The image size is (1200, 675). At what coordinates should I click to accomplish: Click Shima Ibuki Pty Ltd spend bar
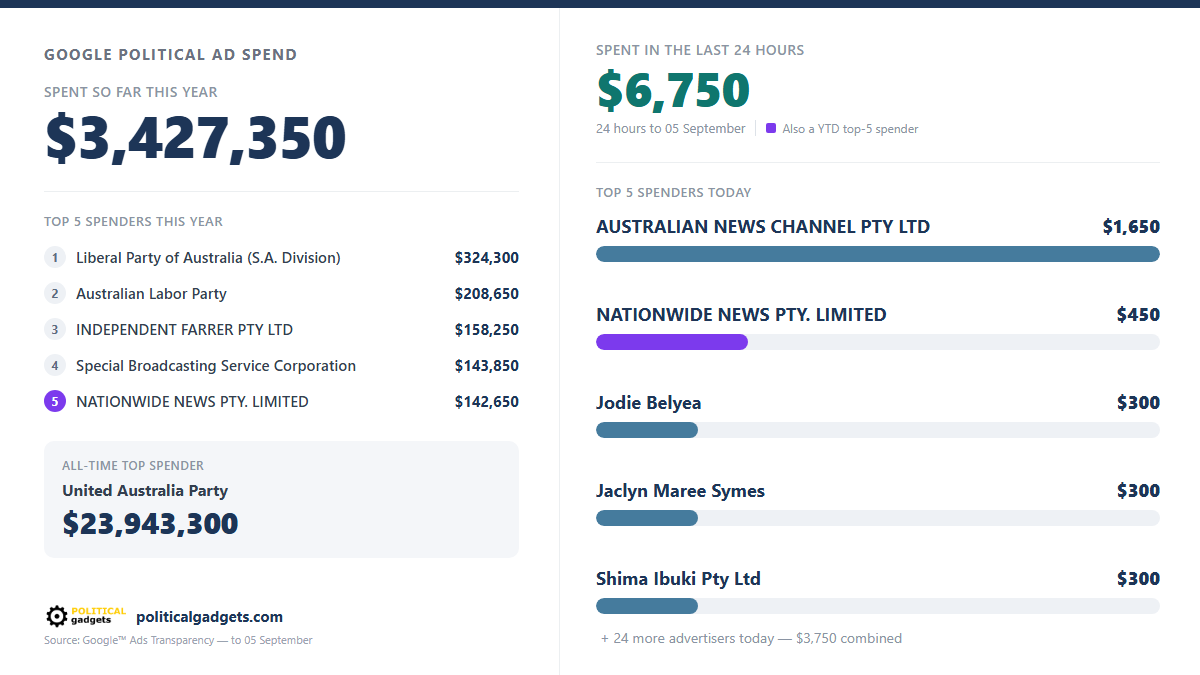[647, 606]
